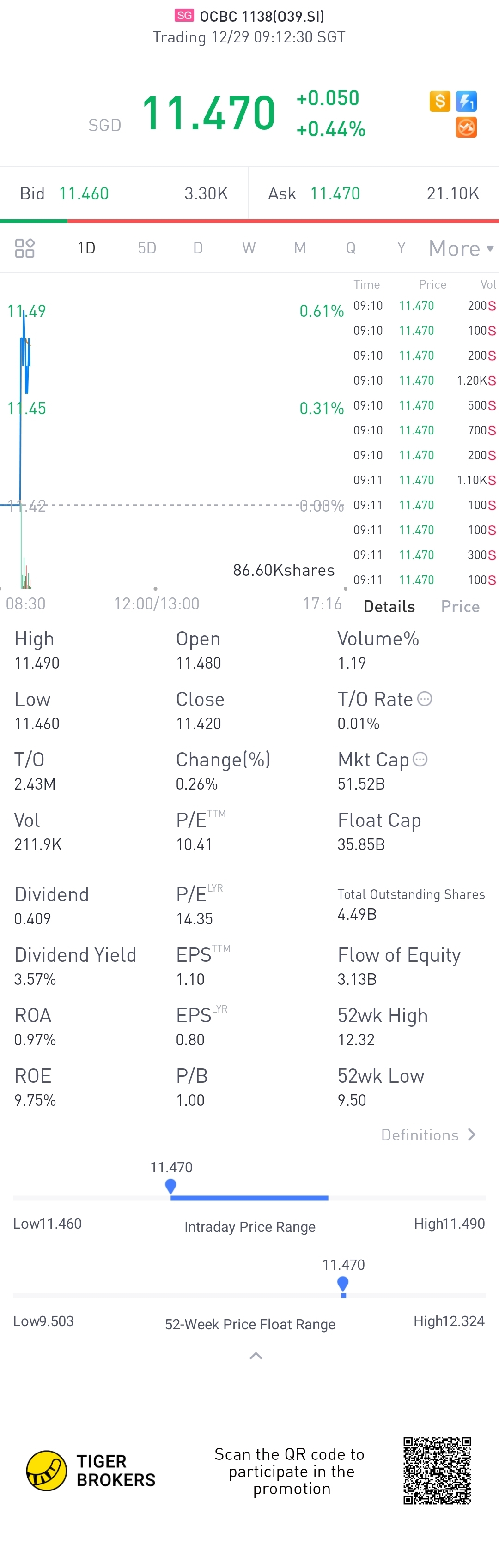Collapse details with the up chevron
499x1568 pixels.
pyautogui.click(x=256, y=1356)
